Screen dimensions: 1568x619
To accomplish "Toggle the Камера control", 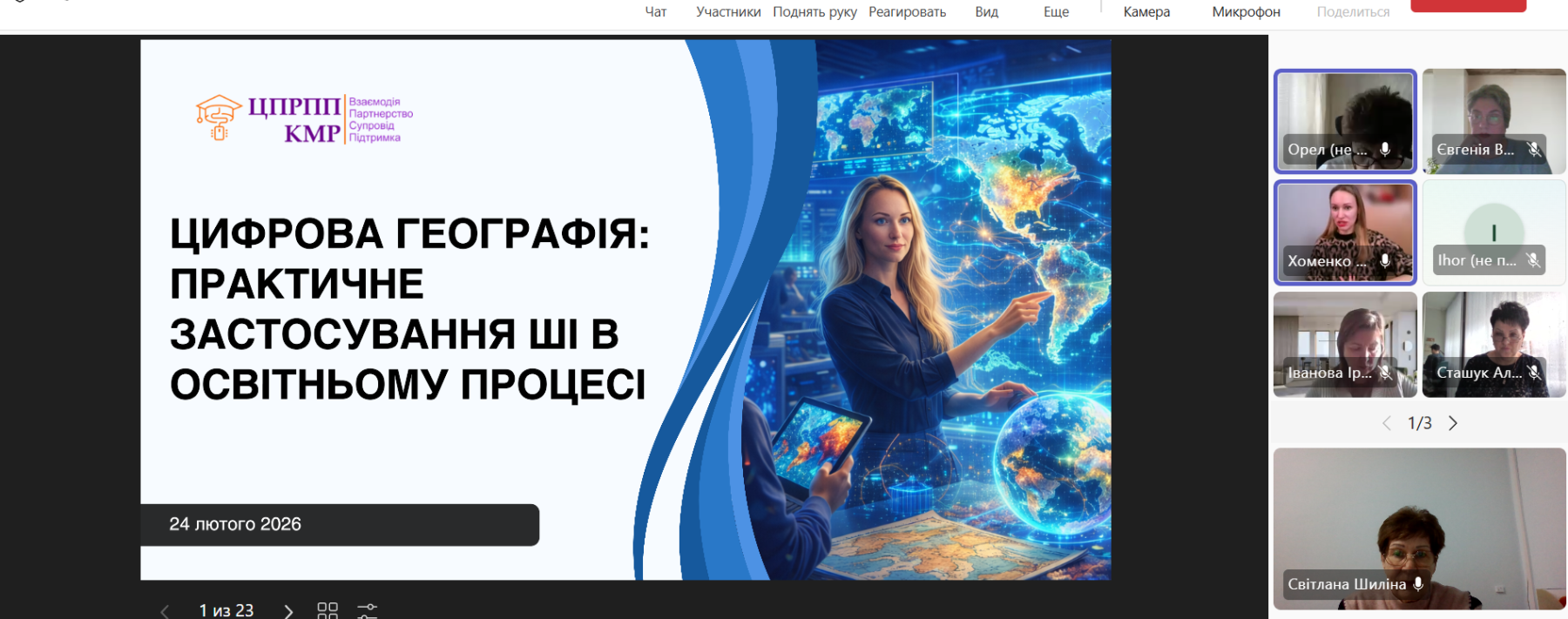I will coord(1146,12).
